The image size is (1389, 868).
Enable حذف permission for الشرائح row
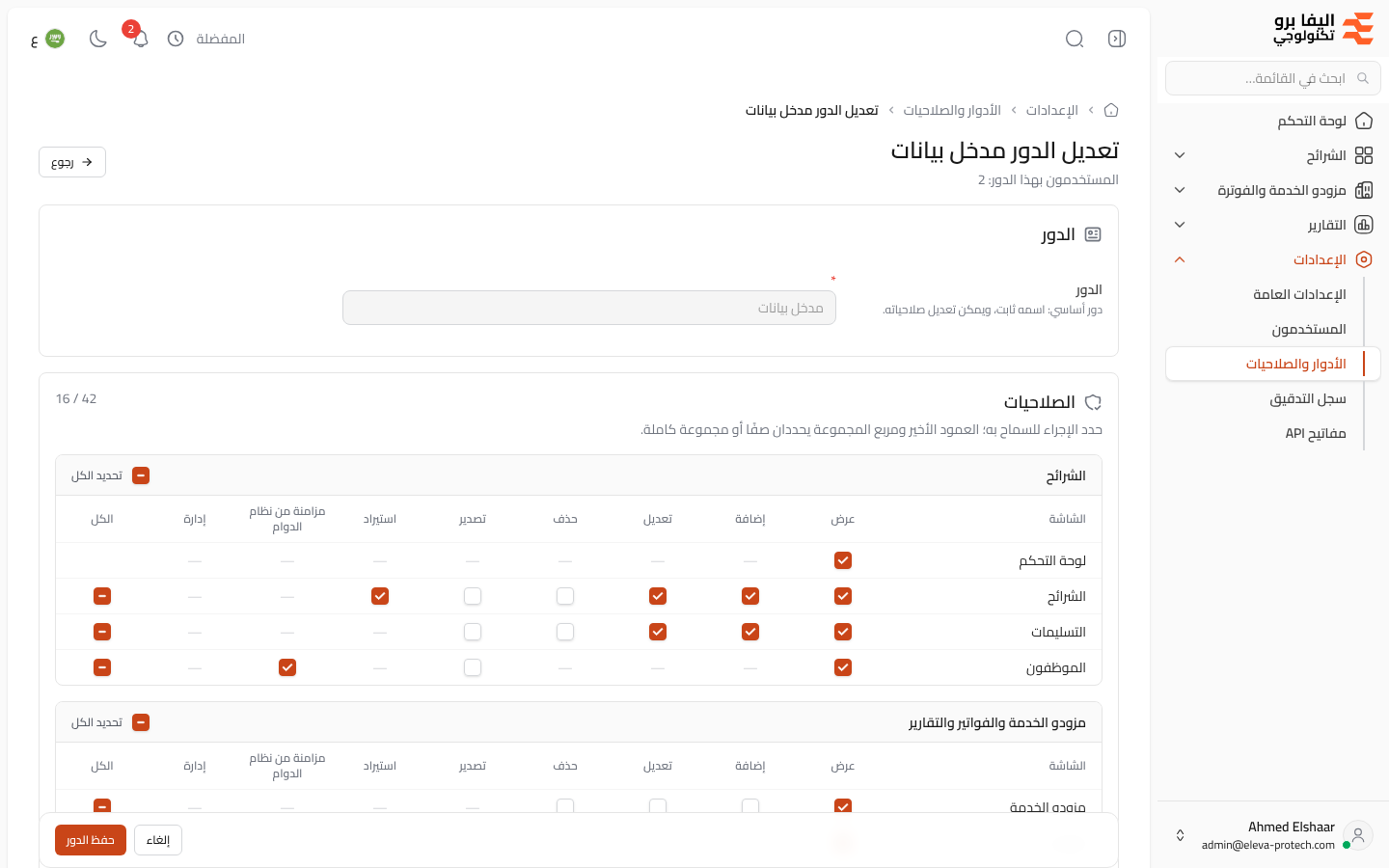(x=565, y=596)
